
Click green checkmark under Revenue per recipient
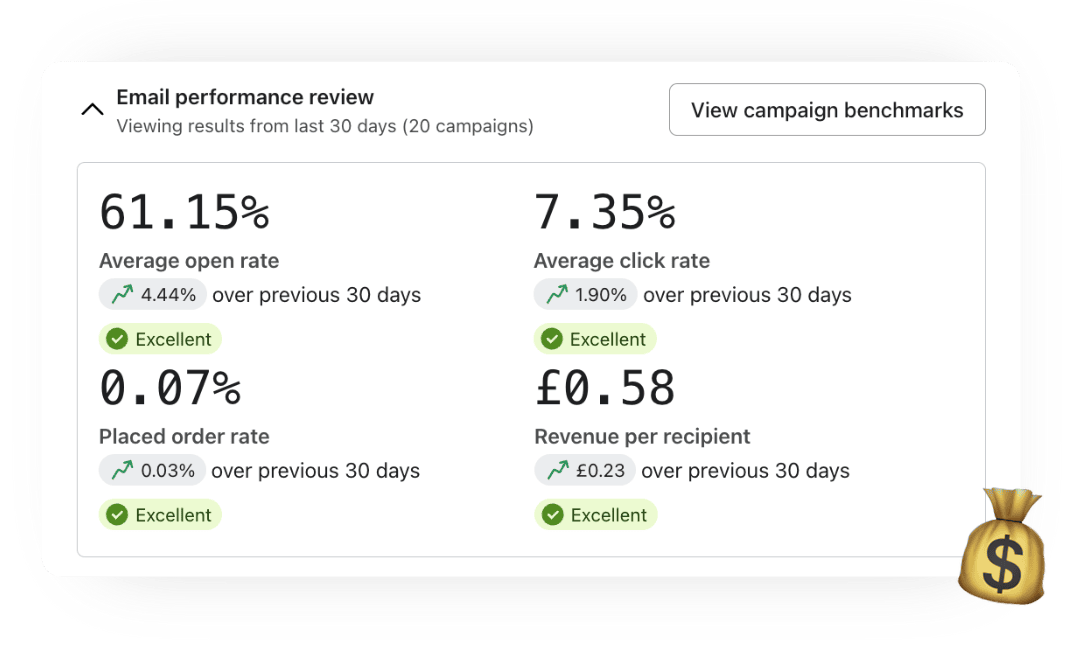(552, 515)
